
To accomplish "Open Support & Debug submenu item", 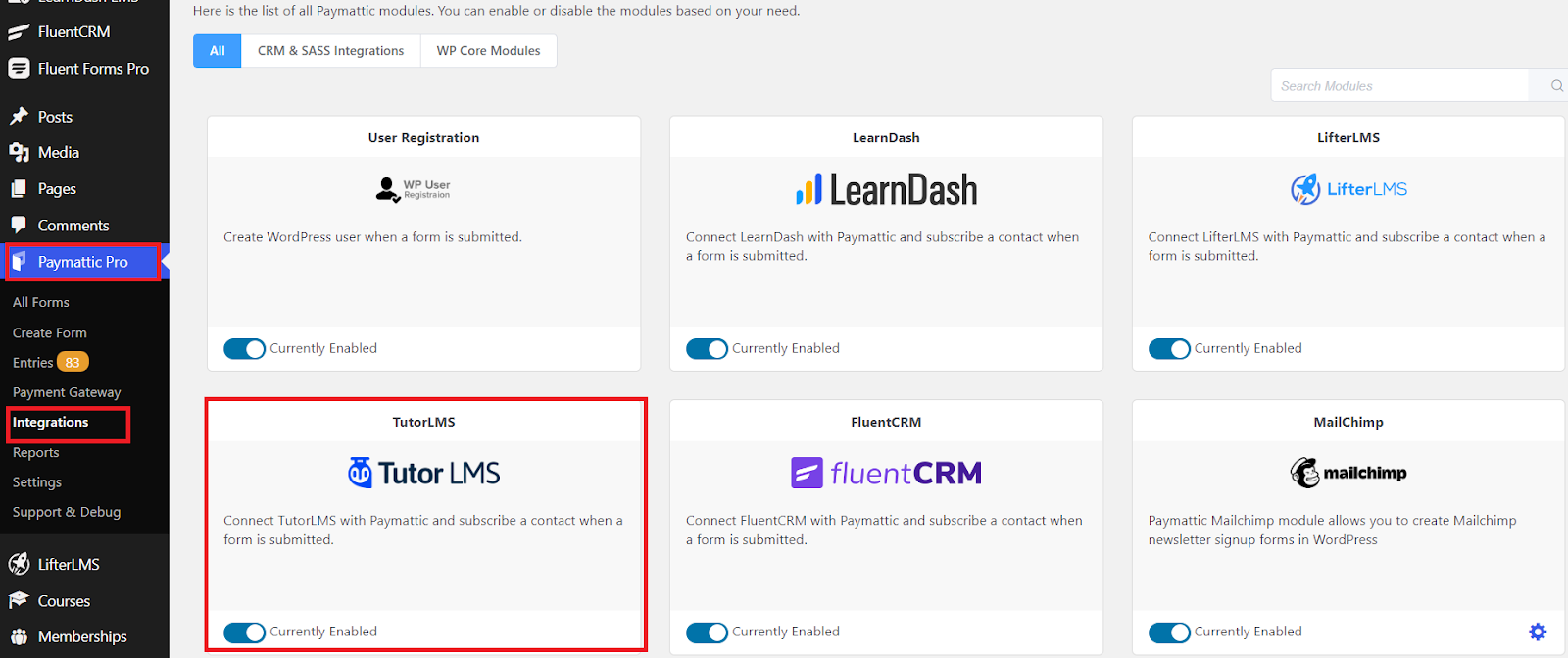I will (67, 512).
